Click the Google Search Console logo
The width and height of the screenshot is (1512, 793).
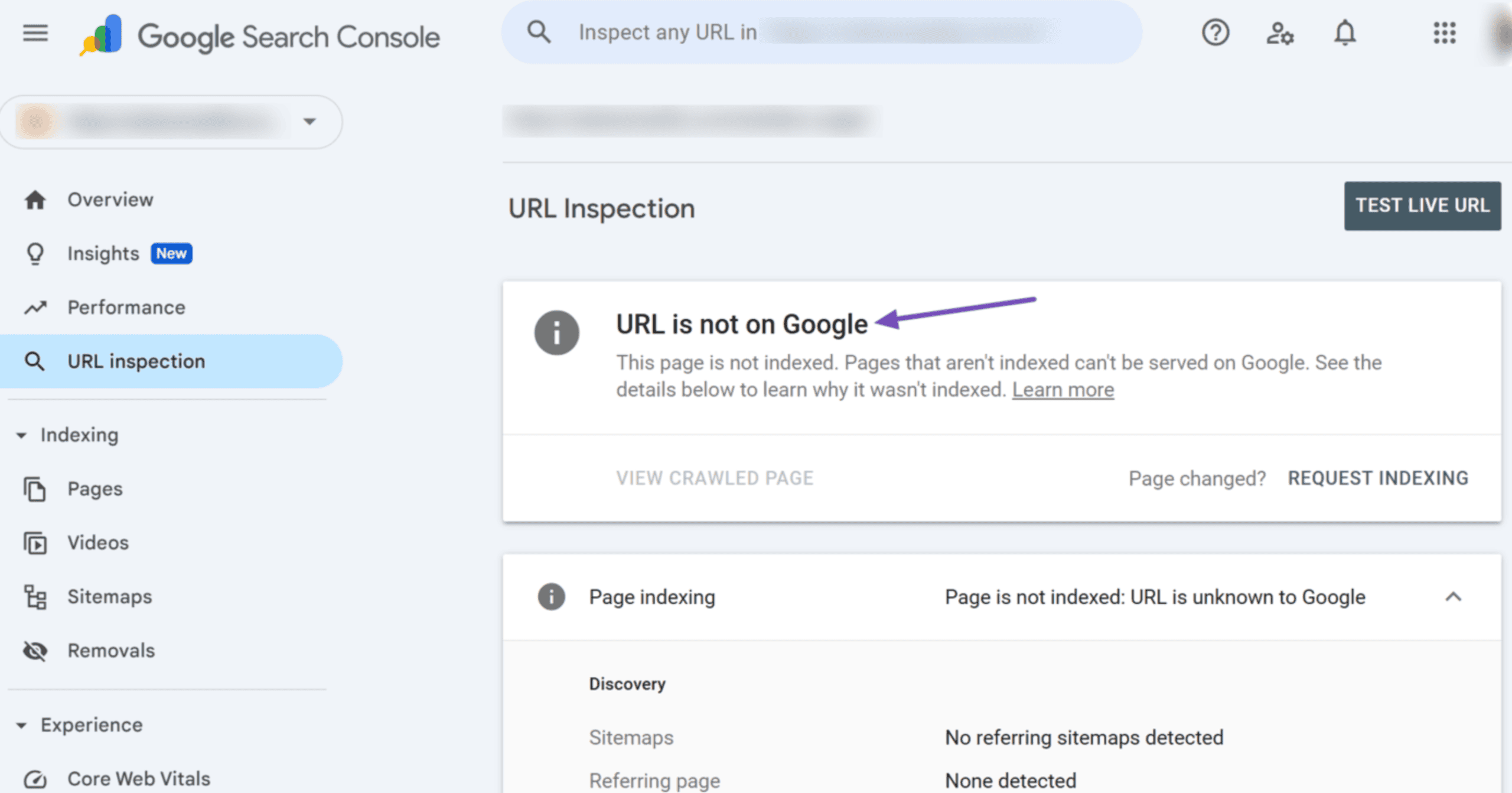coord(260,35)
